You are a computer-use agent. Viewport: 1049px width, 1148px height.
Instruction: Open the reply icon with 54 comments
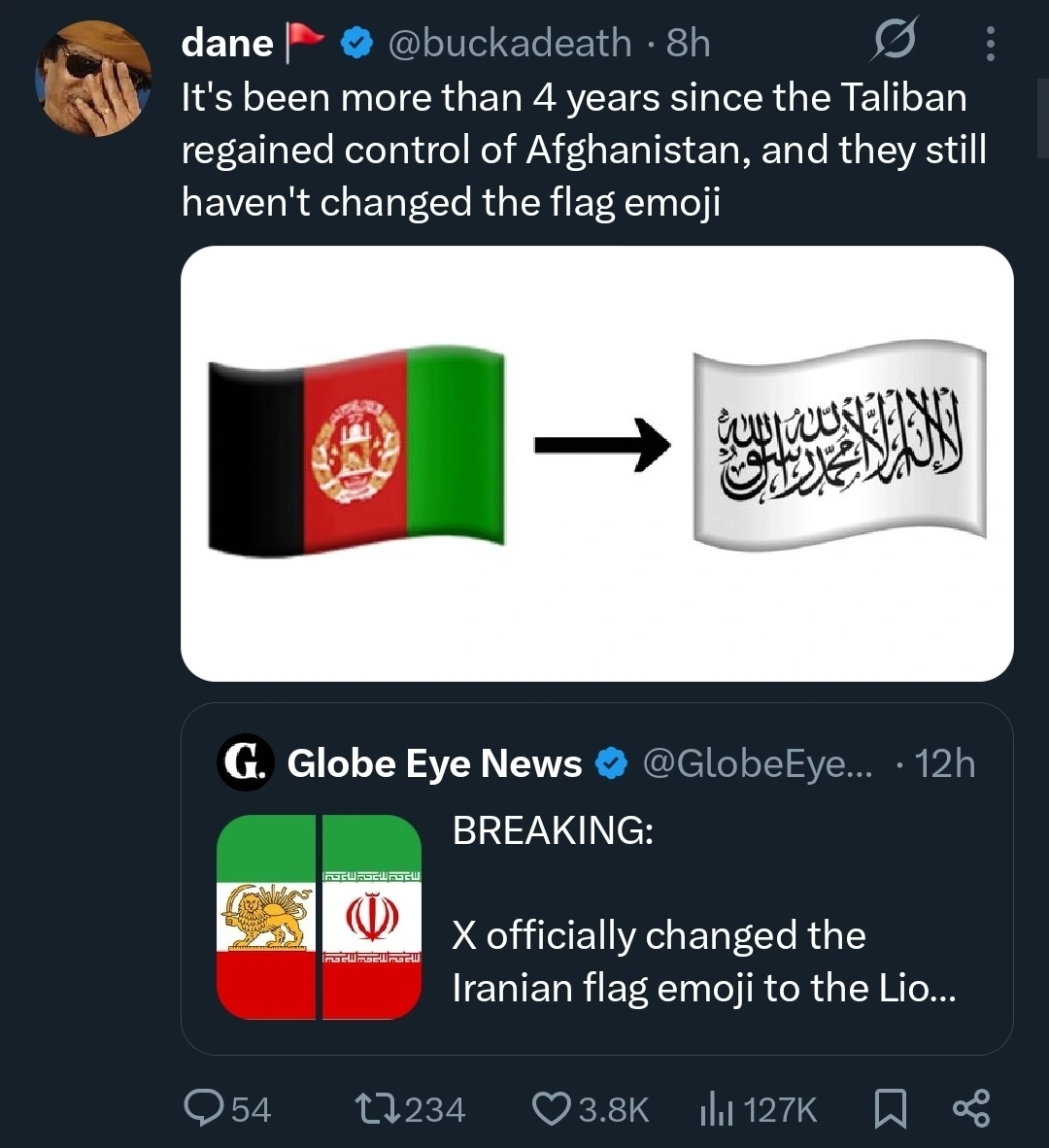coord(203,1108)
